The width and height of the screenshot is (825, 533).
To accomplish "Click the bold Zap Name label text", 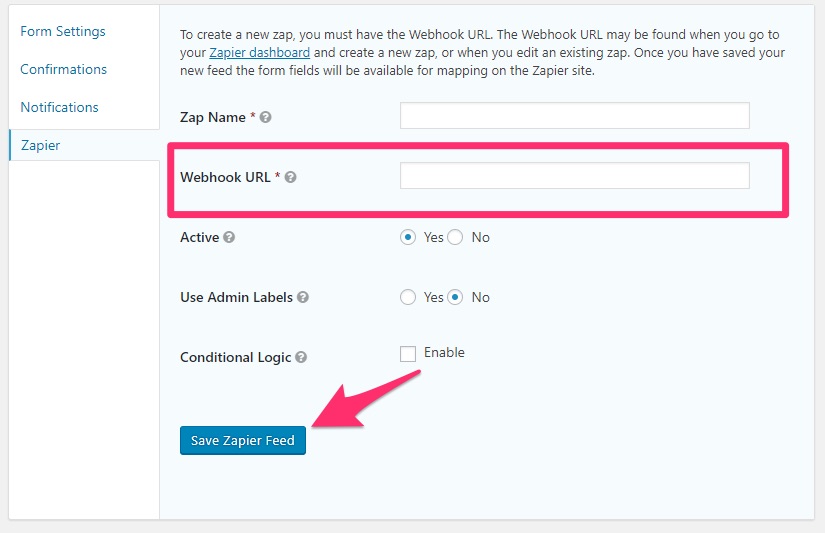I will click(213, 117).
